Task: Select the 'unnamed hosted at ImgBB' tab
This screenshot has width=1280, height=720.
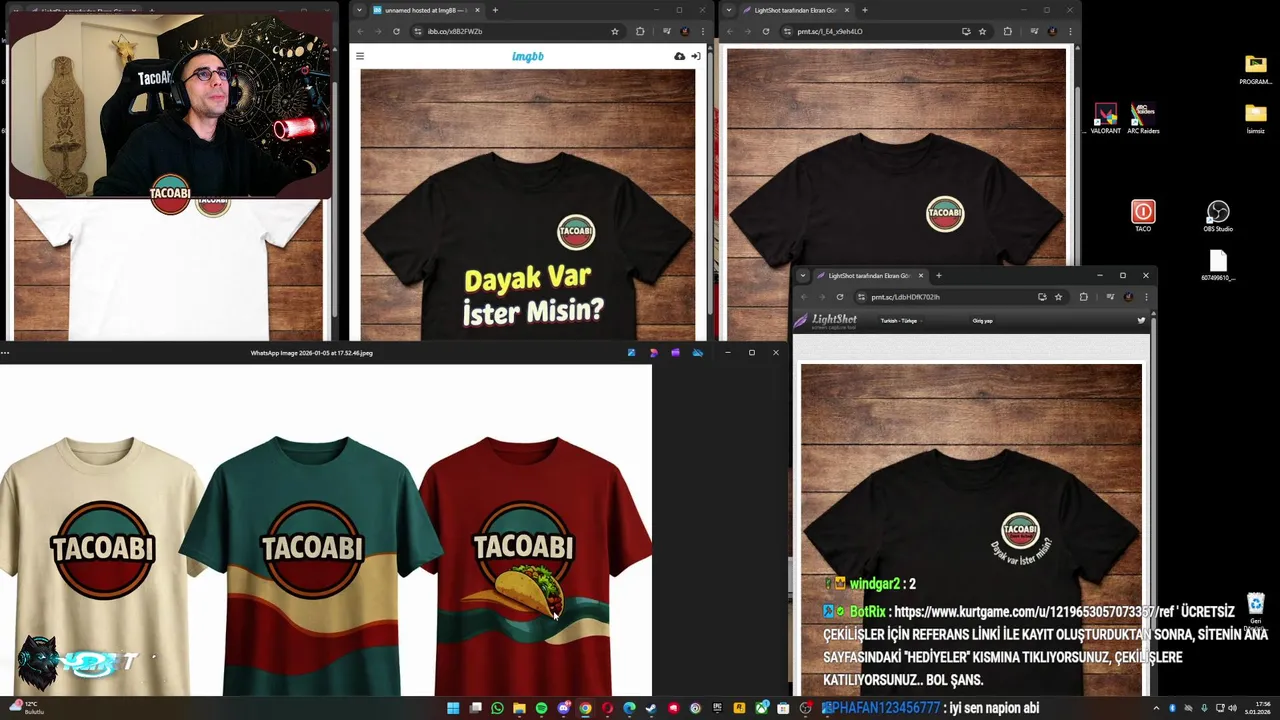Action: (425, 10)
